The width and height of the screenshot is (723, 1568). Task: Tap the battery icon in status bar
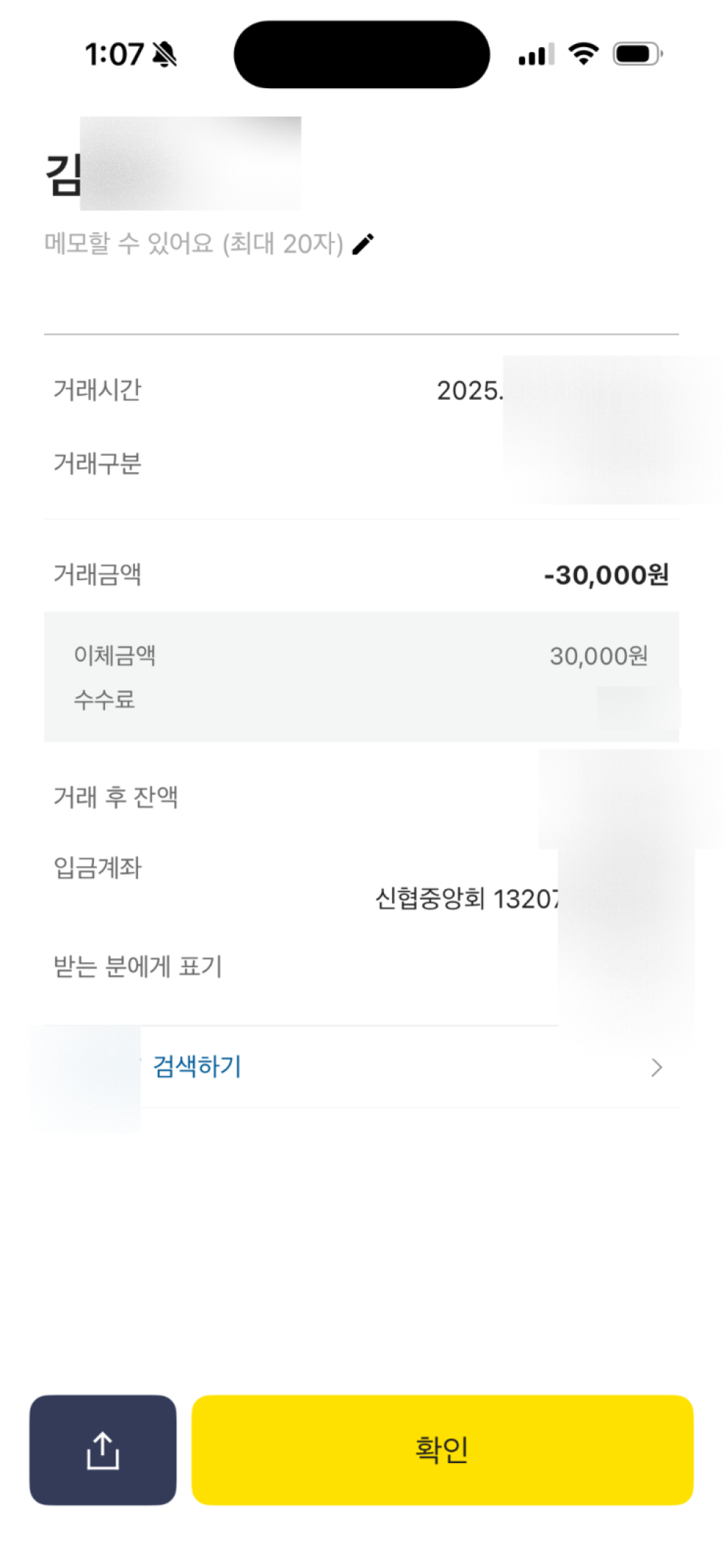click(x=637, y=54)
